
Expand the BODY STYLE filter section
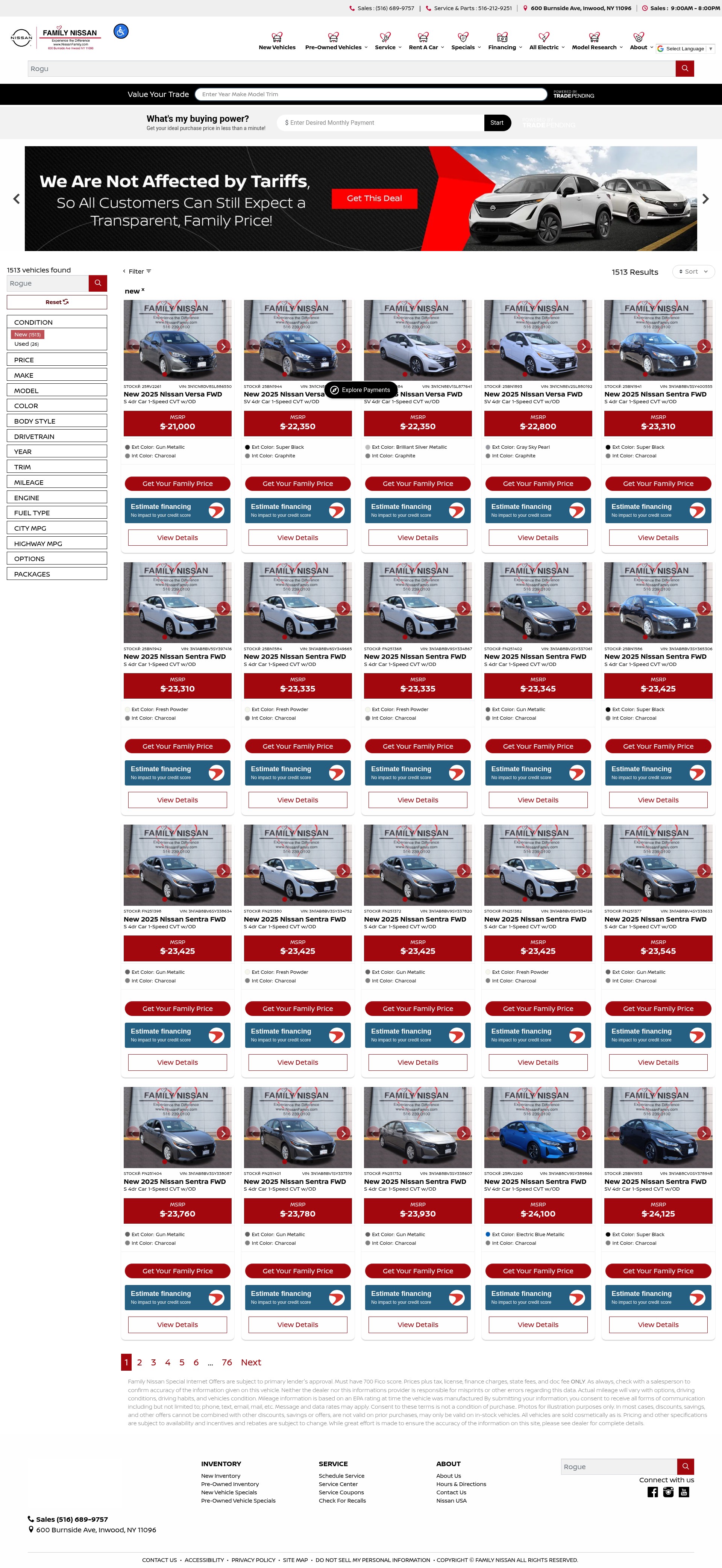(x=57, y=421)
